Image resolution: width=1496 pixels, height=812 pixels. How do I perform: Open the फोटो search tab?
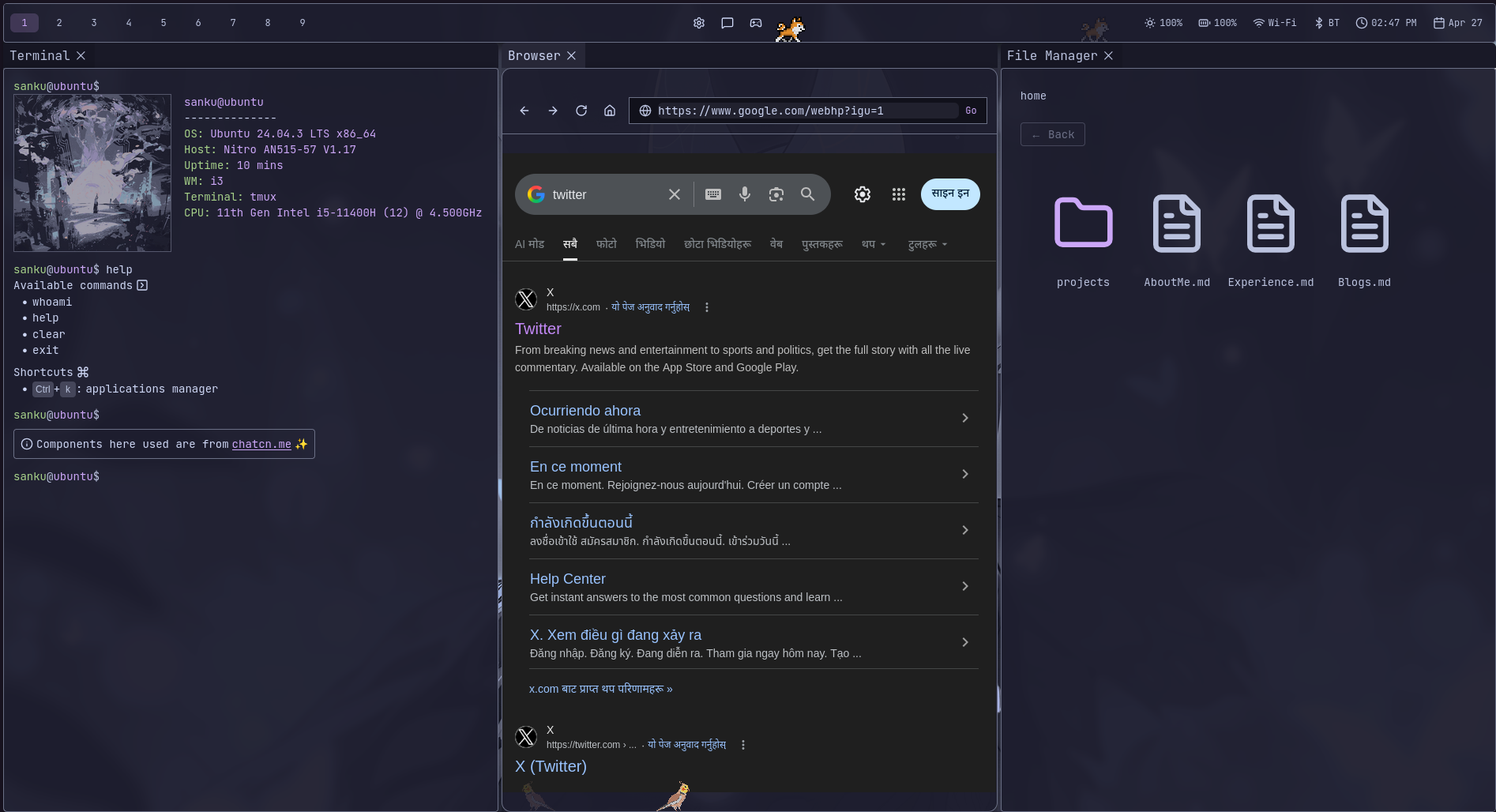pos(607,245)
